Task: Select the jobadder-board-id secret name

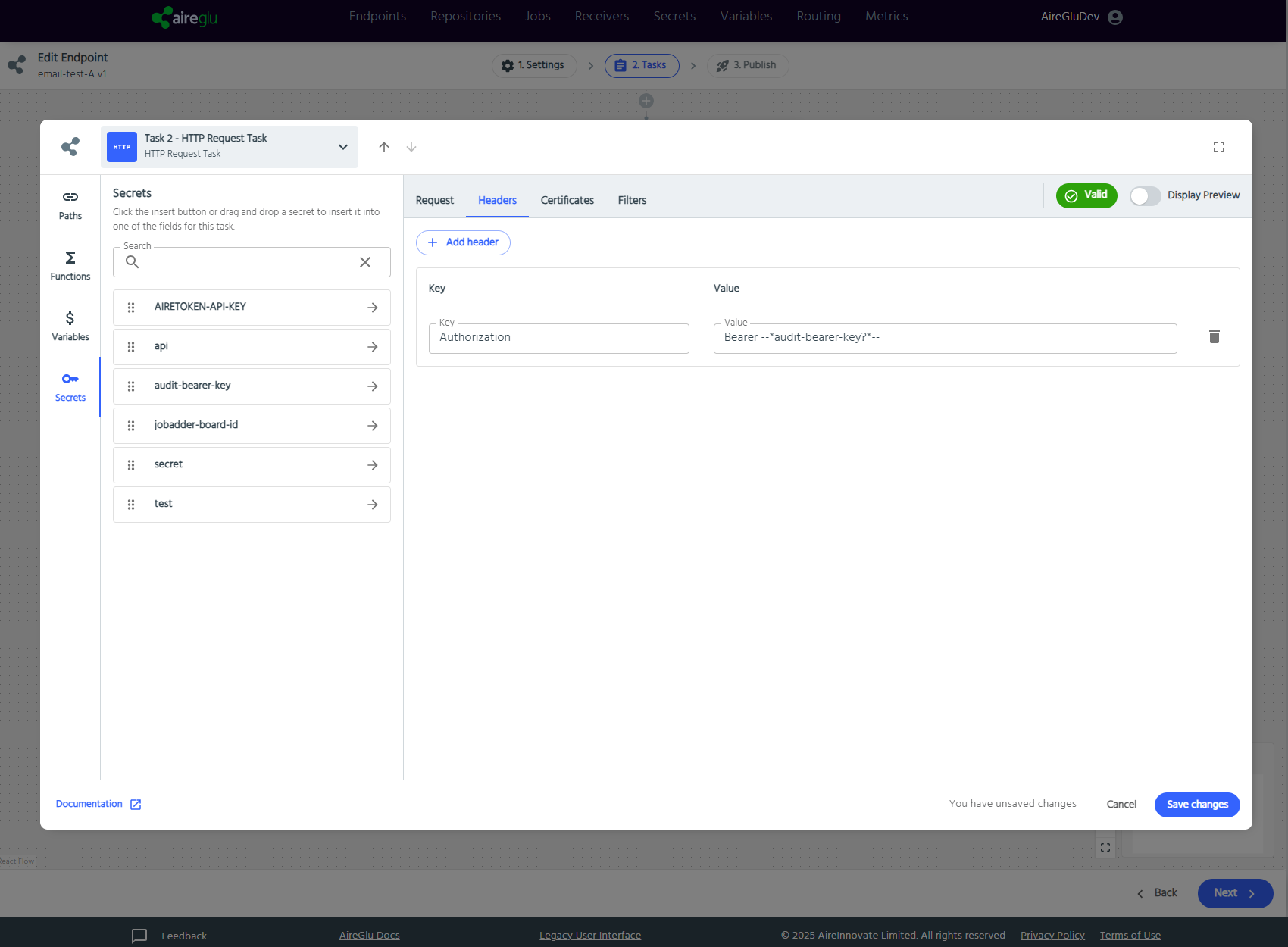Action: (196, 425)
